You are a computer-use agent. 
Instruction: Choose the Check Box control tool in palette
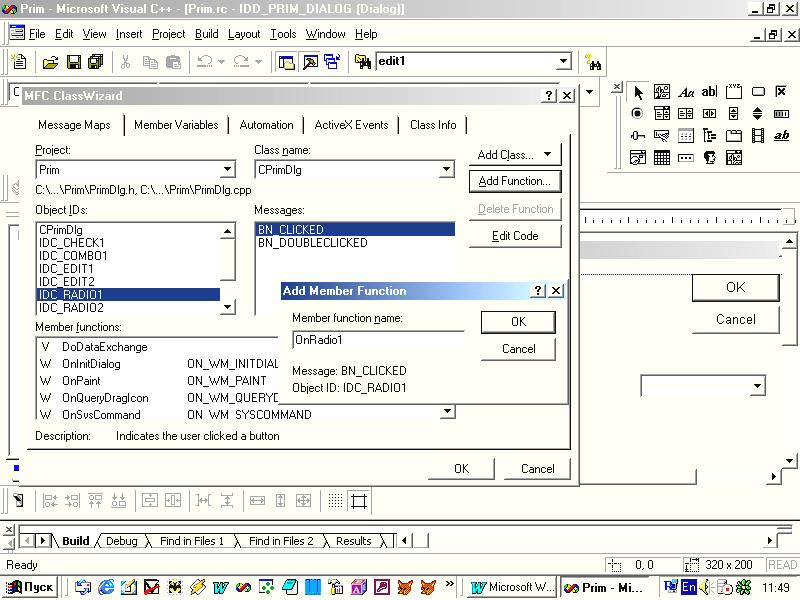pos(781,92)
